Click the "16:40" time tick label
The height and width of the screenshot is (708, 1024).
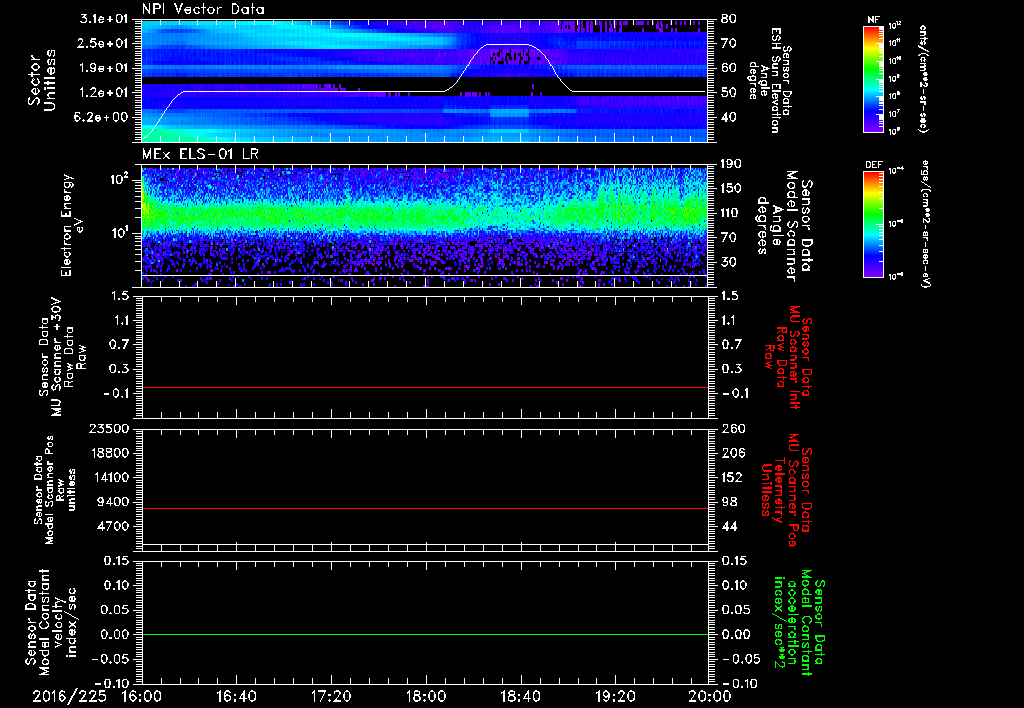tap(236, 696)
